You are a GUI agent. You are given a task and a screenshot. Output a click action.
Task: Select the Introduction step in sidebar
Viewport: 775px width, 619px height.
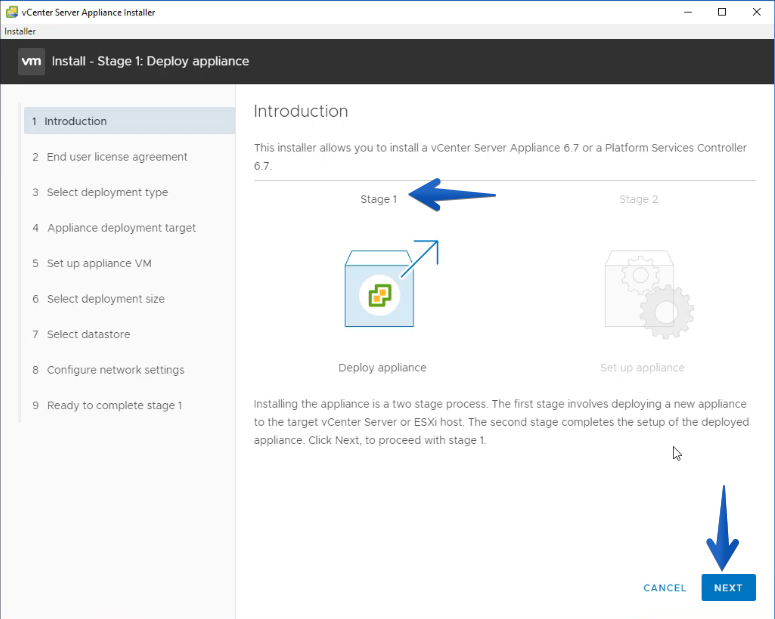point(129,121)
